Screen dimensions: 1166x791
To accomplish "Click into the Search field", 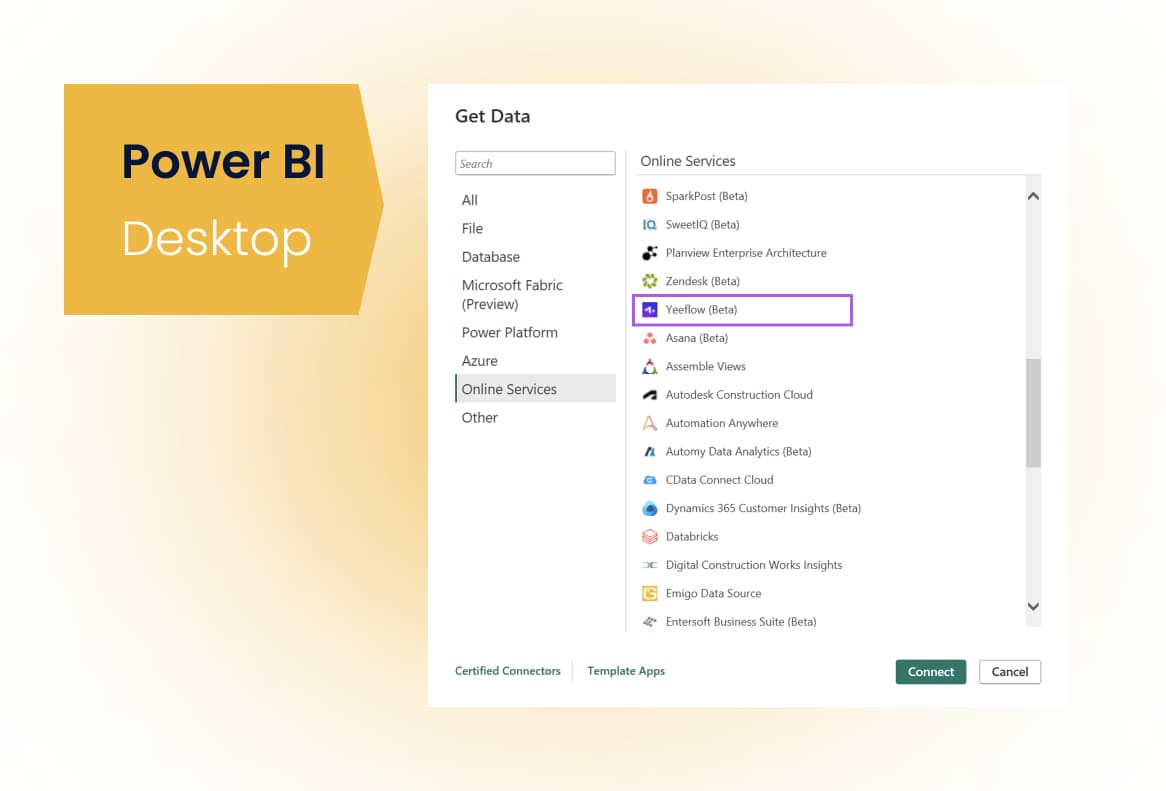I will click(535, 164).
